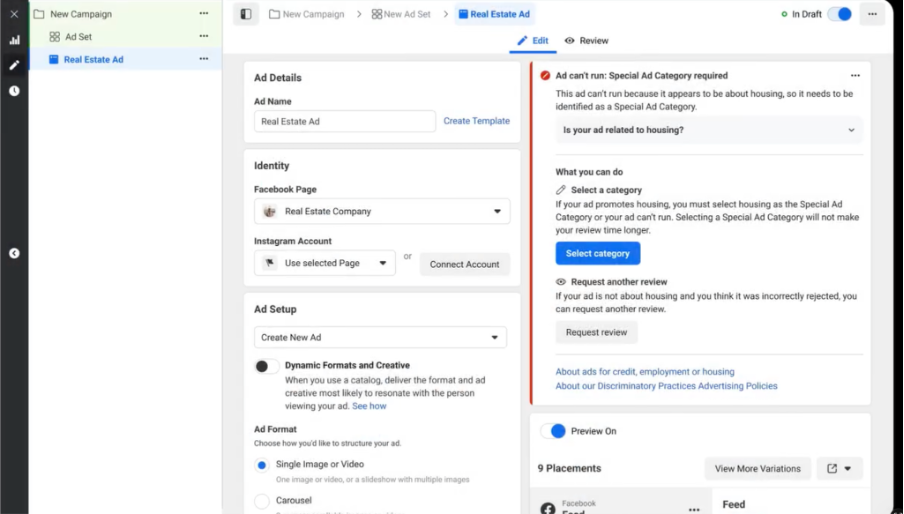Image resolution: width=904 pixels, height=514 pixels.
Task: Open About our Discriminatory Practices Advertising Policies
Action: tap(666, 386)
